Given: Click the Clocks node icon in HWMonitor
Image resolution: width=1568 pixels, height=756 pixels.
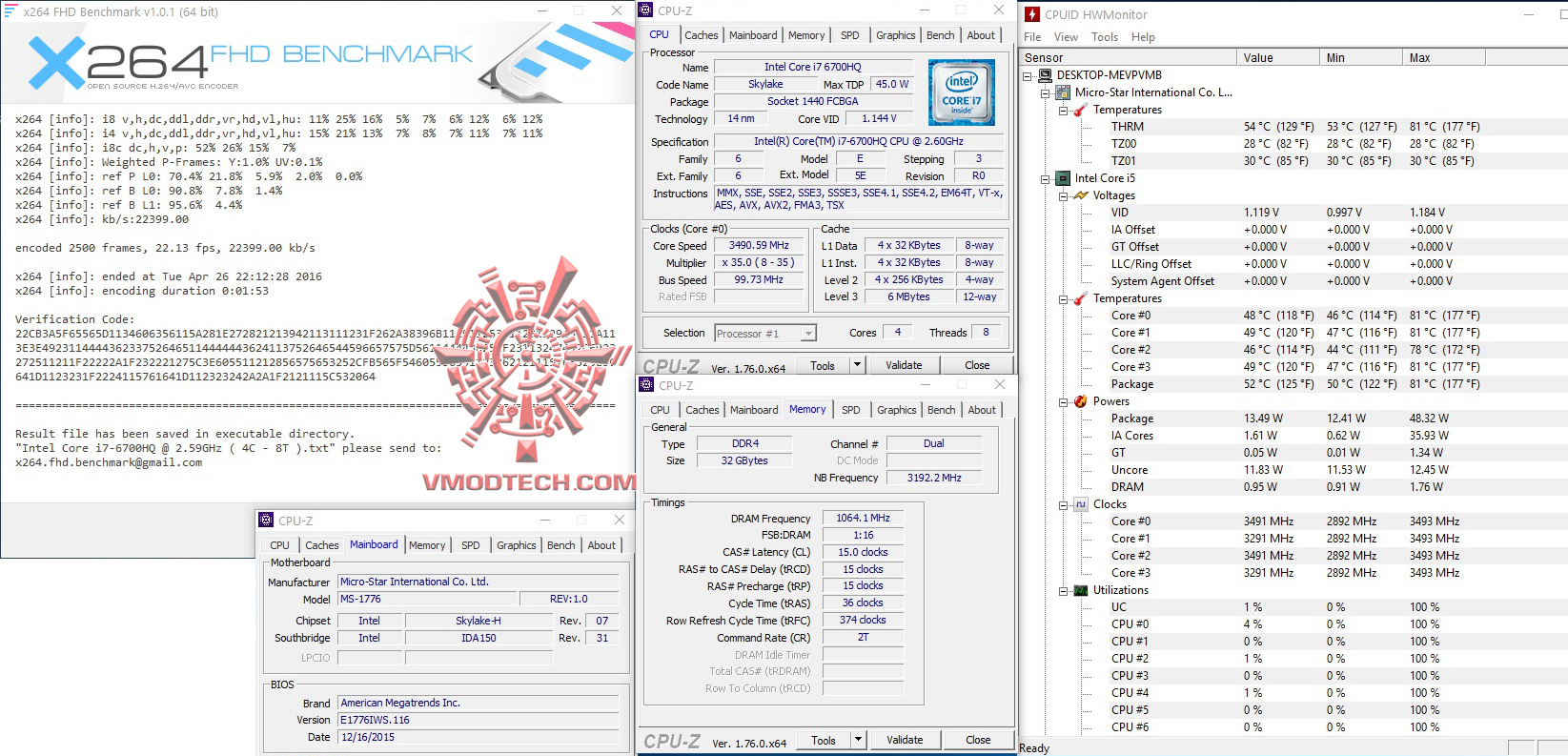Looking at the screenshot, I should point(1081,504).
